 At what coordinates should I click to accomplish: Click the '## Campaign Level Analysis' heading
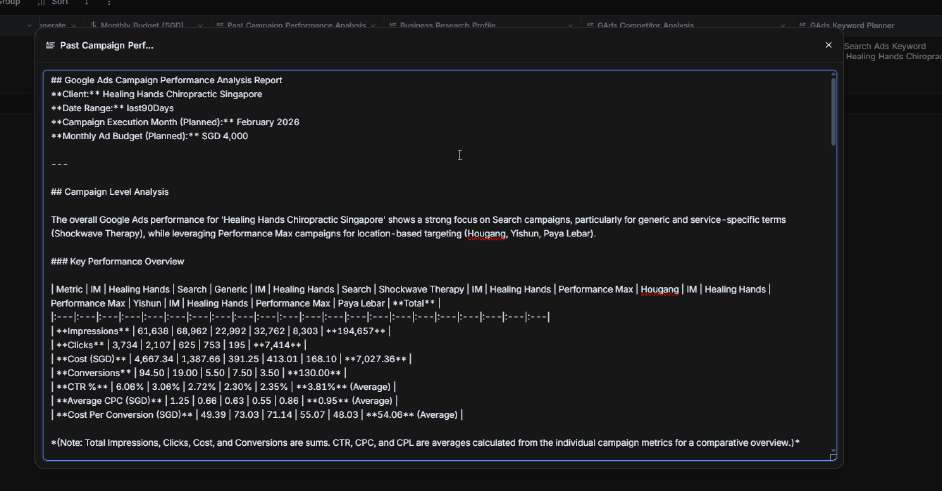109,192
